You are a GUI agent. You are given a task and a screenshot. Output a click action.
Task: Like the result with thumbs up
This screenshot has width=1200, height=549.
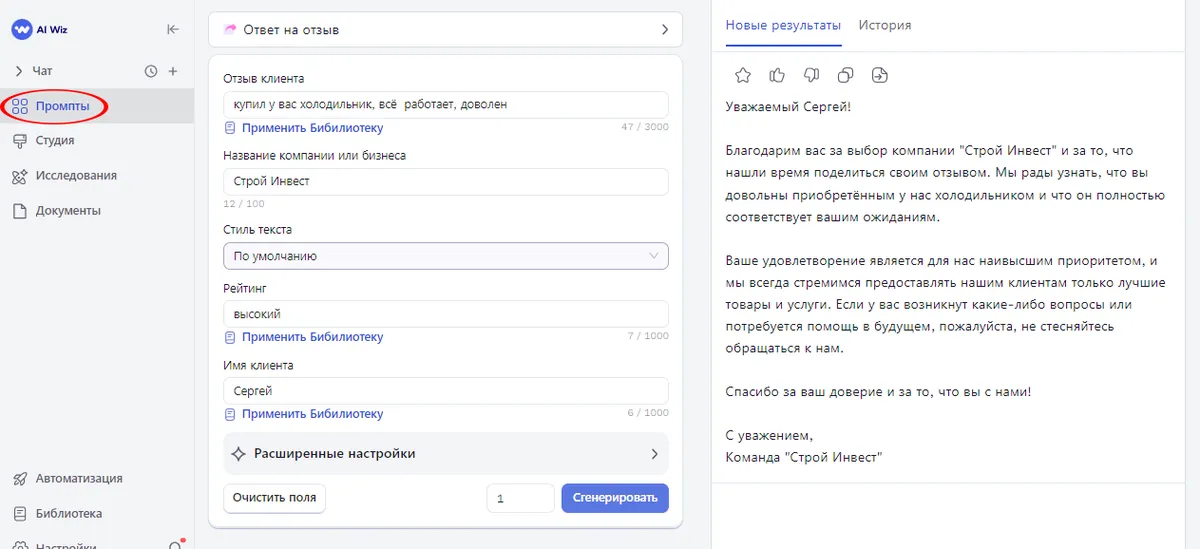[x=777, y=75]
